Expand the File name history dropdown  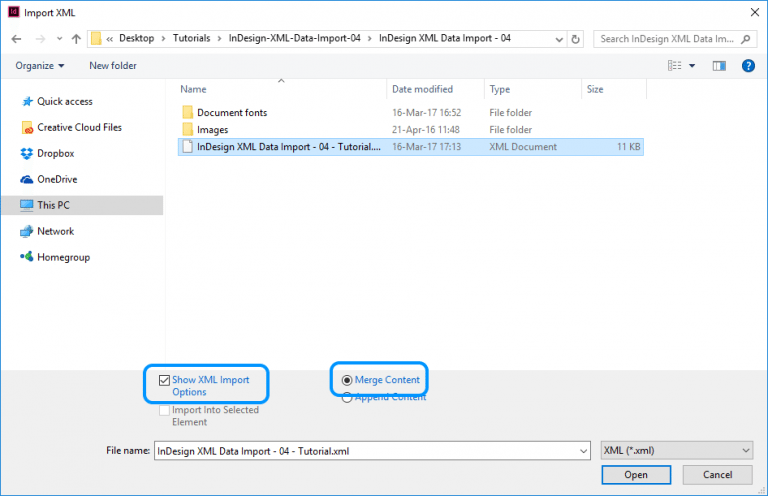pos(582,450)
